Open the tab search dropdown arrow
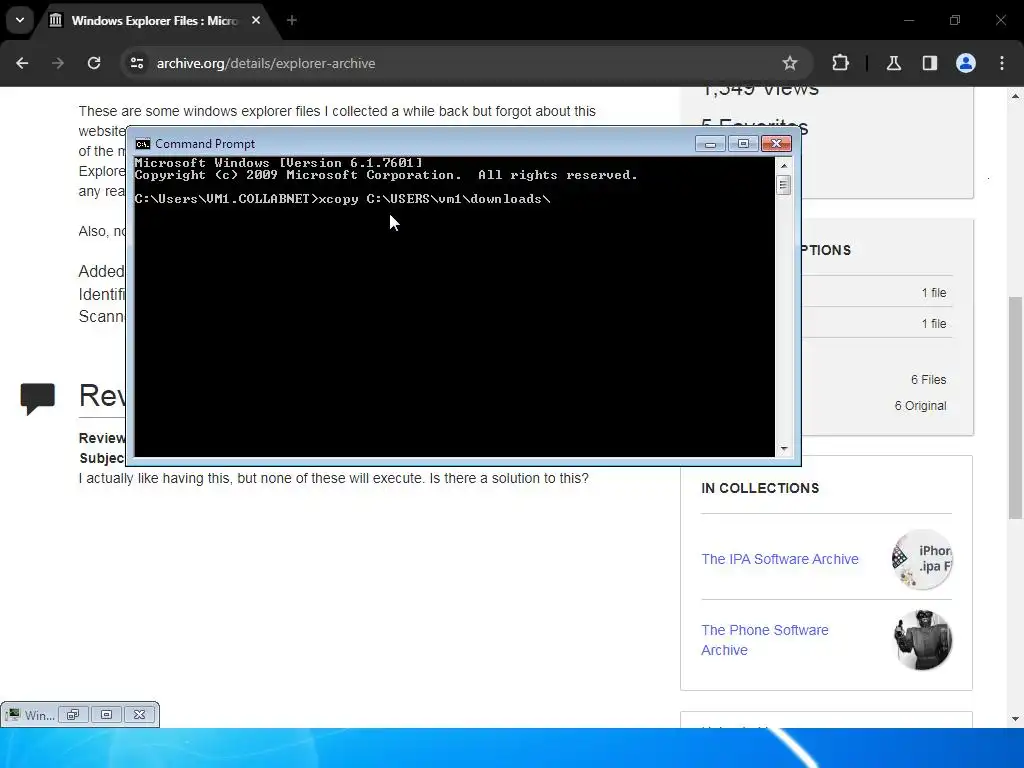The image size is (1024, 768). [20, 20]
